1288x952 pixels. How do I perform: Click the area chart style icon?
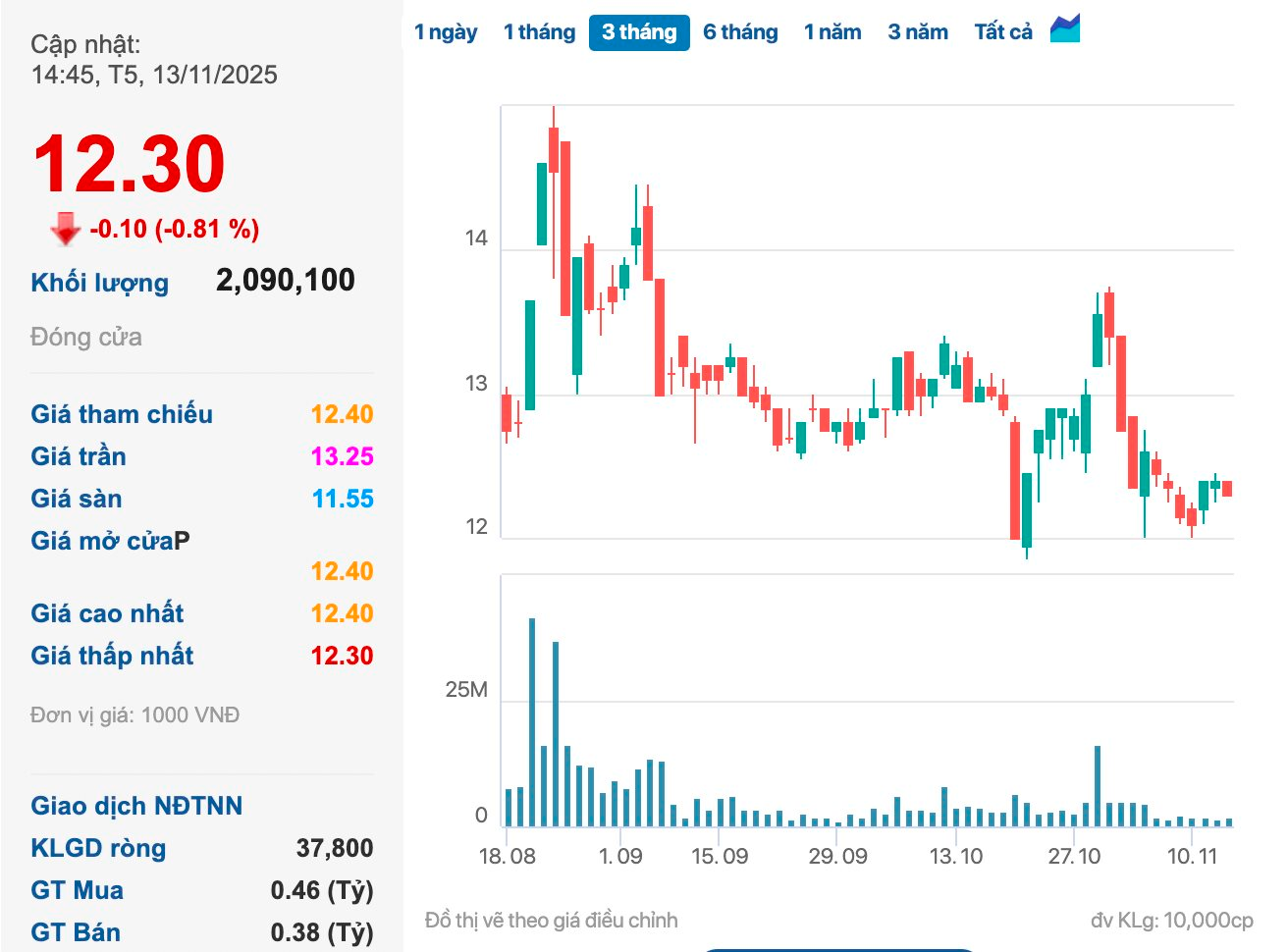tap(1066, 28)
